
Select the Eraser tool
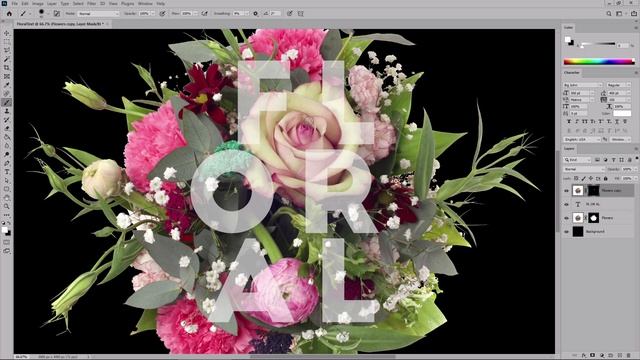[7, 129]
